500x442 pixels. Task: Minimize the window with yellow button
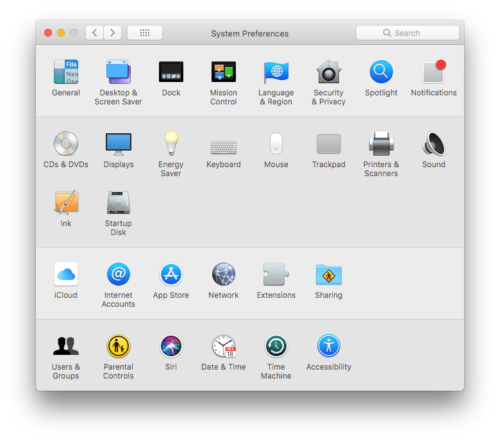click(61, 33)
